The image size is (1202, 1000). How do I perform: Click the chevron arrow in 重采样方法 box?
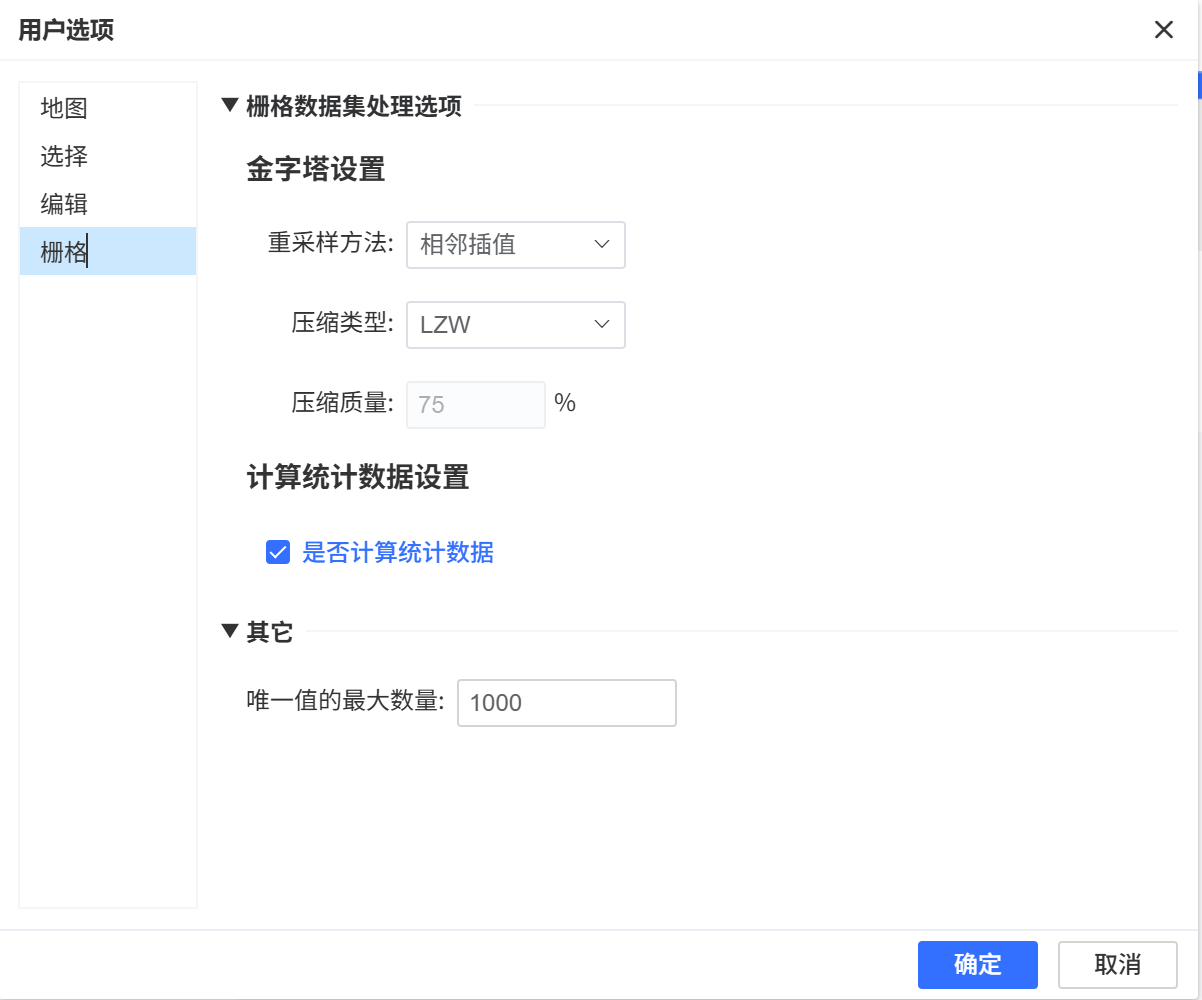coord(601,244)
